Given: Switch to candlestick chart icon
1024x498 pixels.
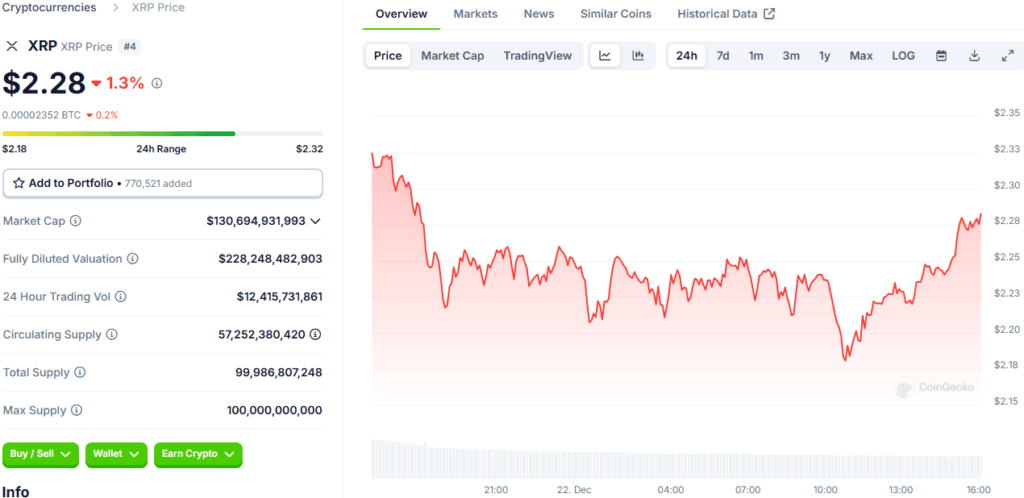Looking at the screenshot, I should 638,56.
